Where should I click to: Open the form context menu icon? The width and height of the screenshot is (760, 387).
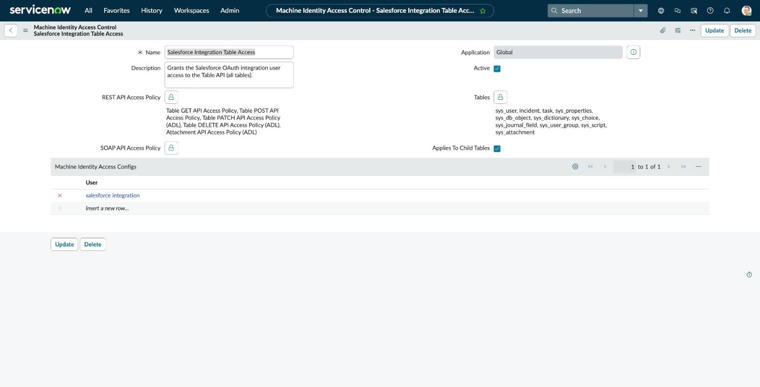coord(25,30)
